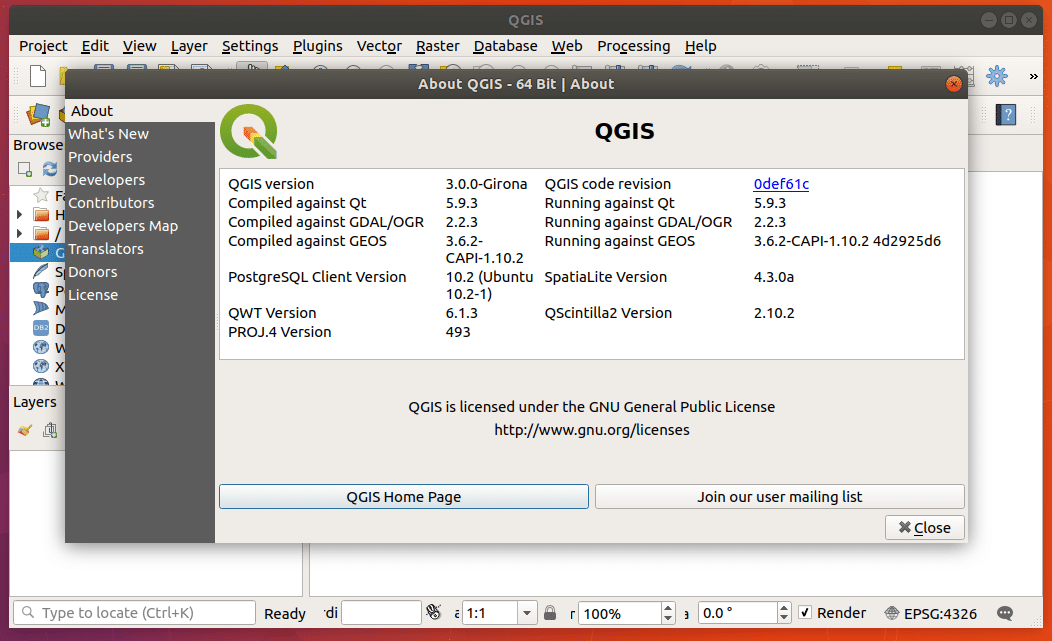Toggle the mouse extents display icon

coord(433,612)
